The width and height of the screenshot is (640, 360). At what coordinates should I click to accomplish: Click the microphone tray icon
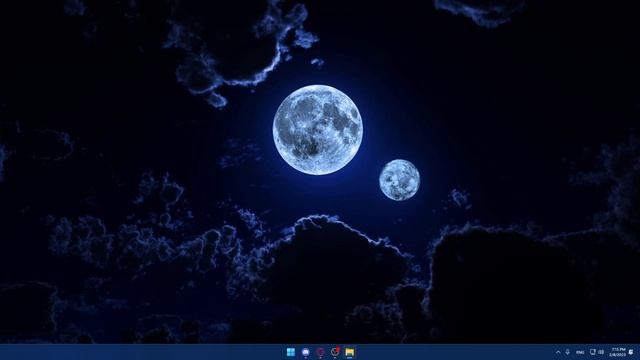[x=567, y=352]
